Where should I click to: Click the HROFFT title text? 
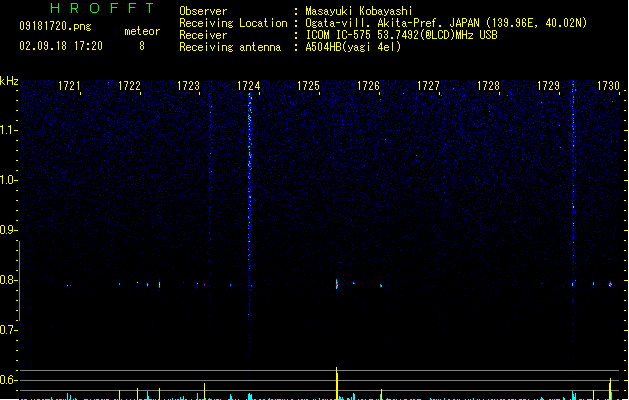103,8
